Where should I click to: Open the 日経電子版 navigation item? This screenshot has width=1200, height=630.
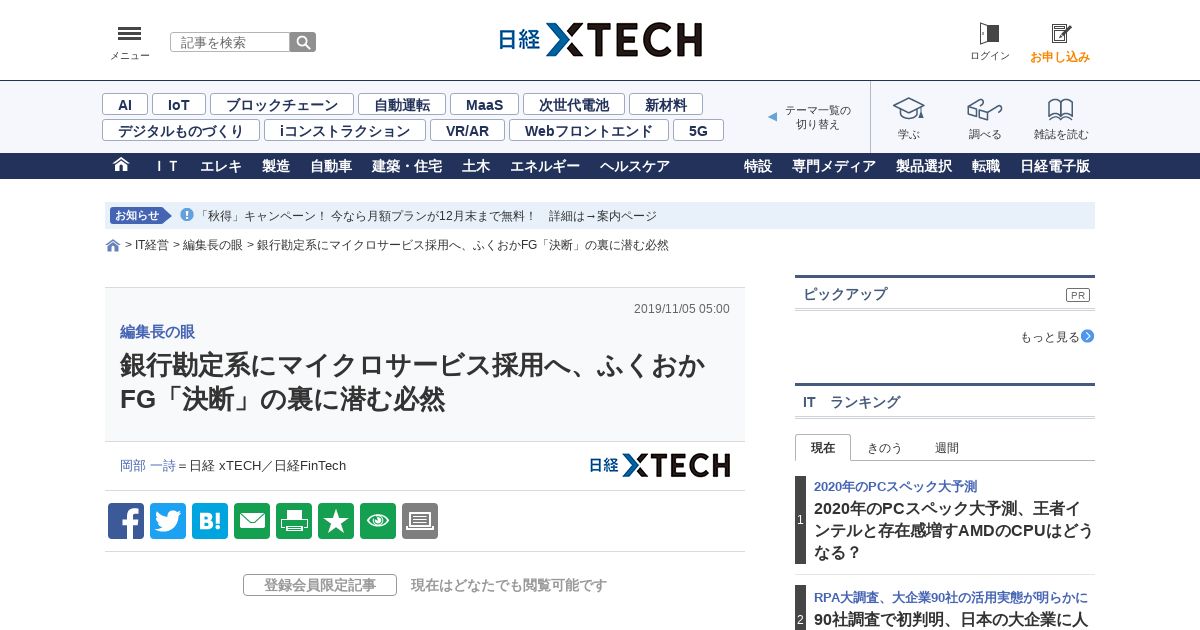click(1055, 166)
